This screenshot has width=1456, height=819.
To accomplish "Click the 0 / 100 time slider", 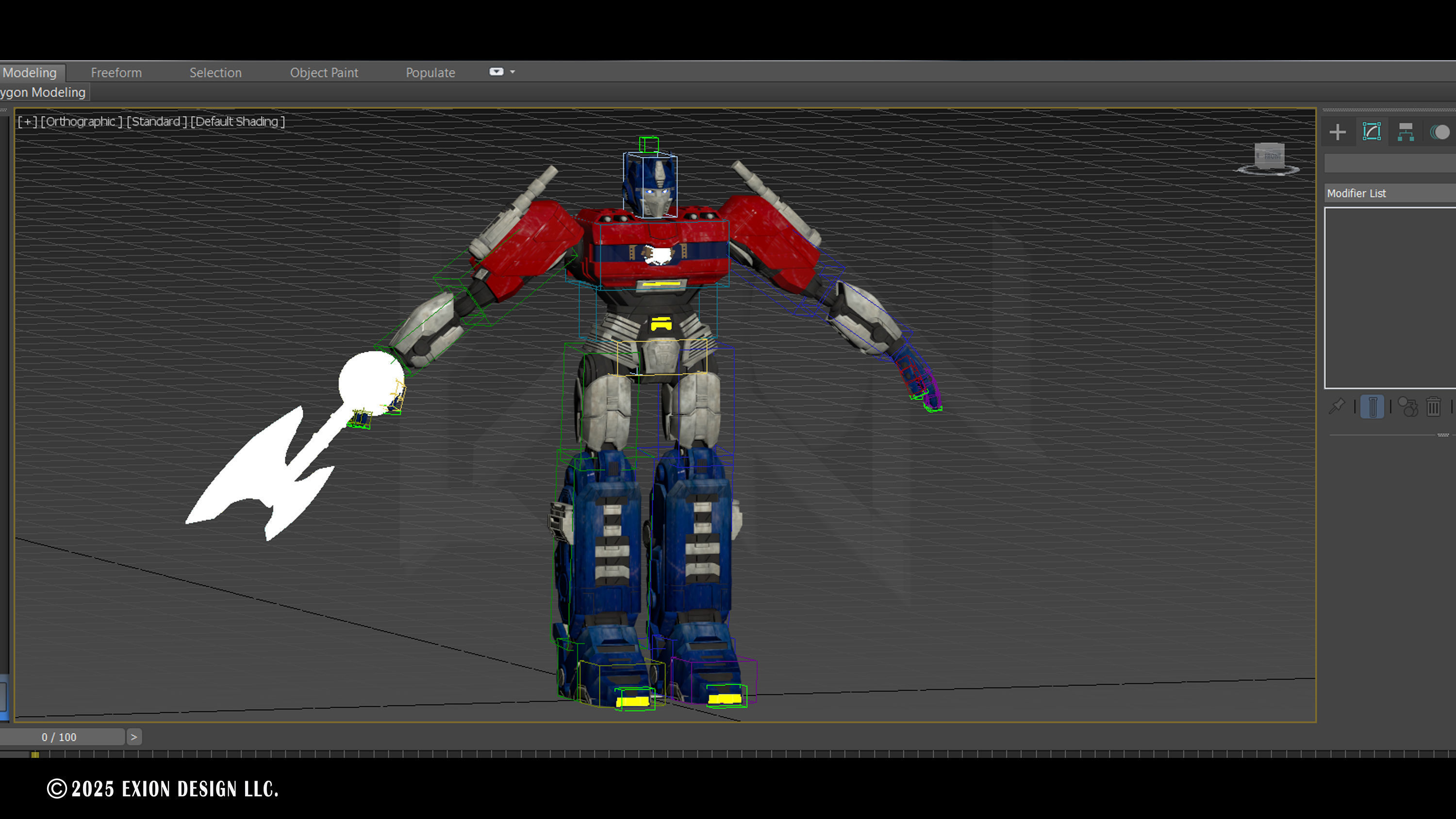I will [59, 737].
